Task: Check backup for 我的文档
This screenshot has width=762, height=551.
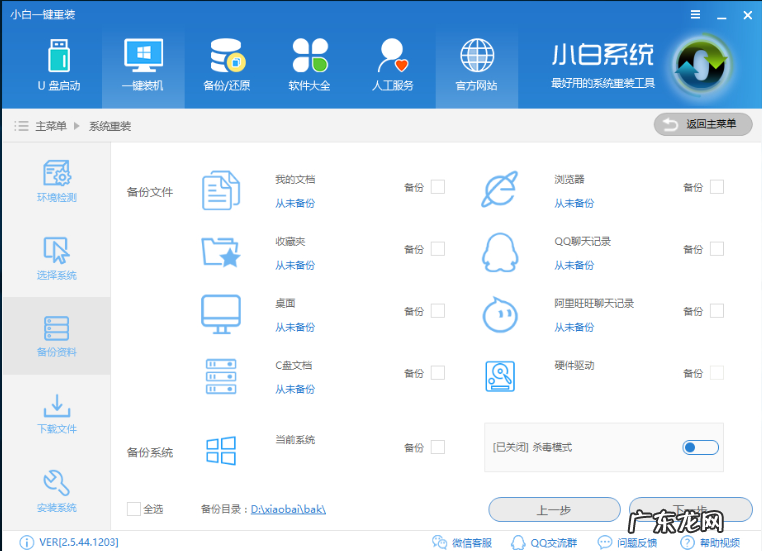Action: point(438,187)
